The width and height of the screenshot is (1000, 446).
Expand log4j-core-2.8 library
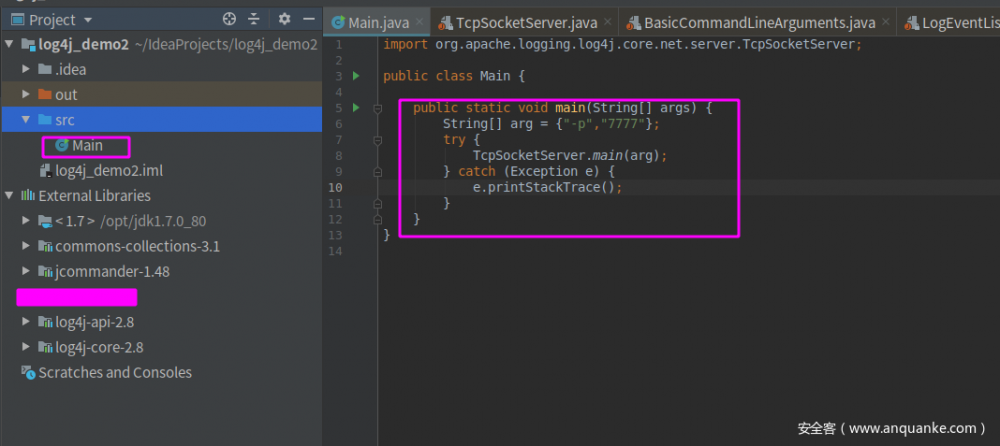(26, 348)
